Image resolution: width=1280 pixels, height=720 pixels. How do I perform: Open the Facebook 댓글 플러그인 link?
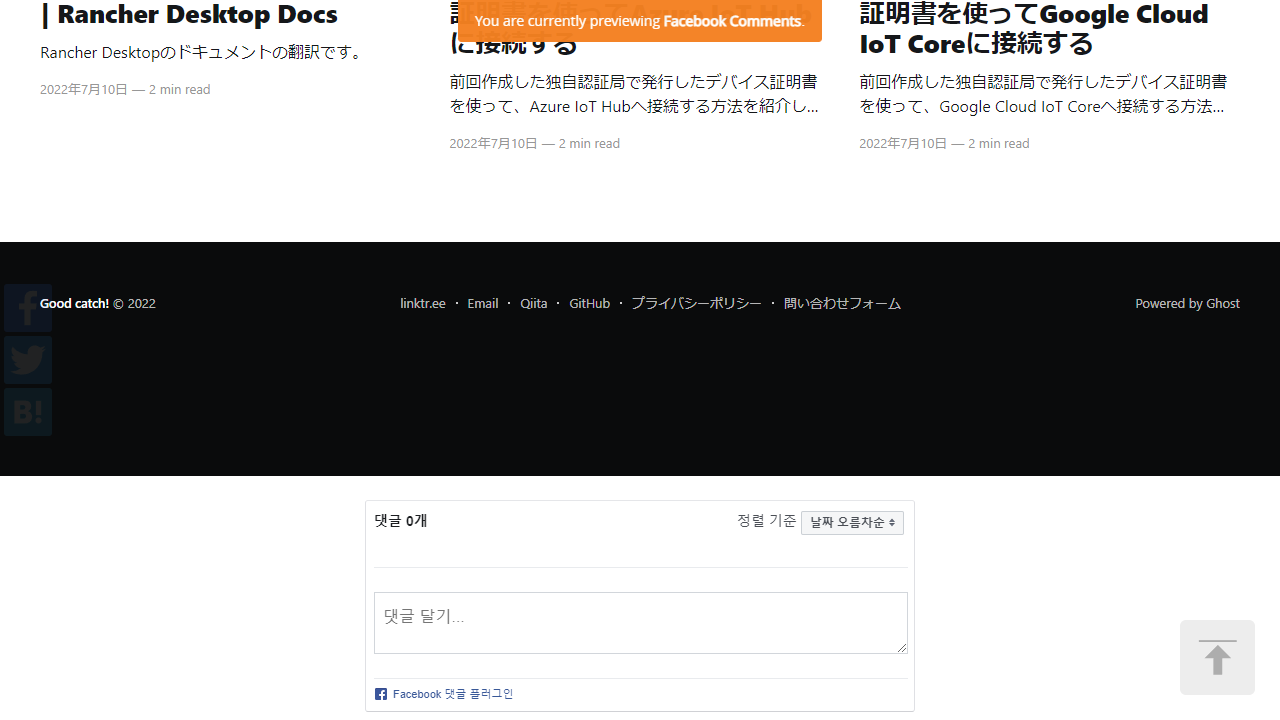pyautogui.click(x=452, y=694)
